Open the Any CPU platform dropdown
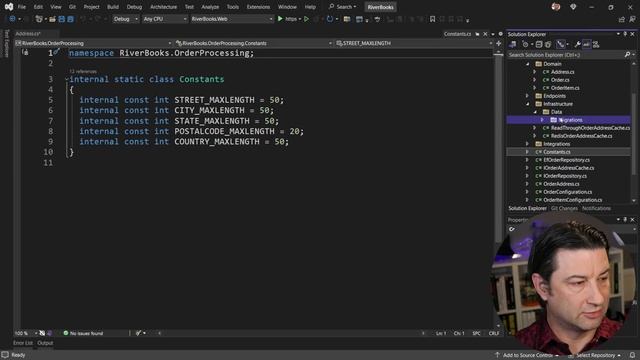 (164, 19)
